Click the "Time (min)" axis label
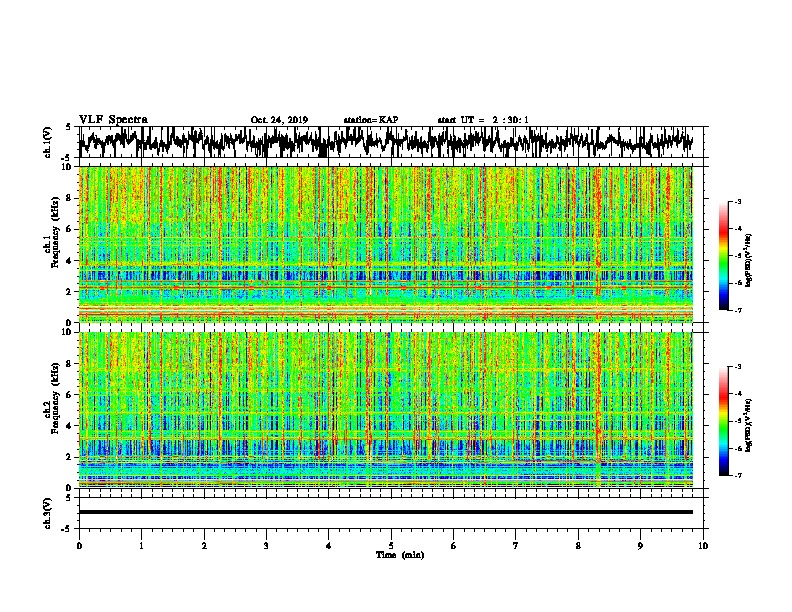 pos(400,555)
